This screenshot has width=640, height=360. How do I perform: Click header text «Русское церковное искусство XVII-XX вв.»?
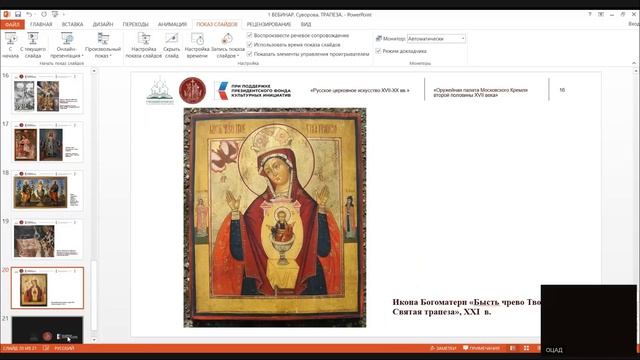[x=360, y=90]
